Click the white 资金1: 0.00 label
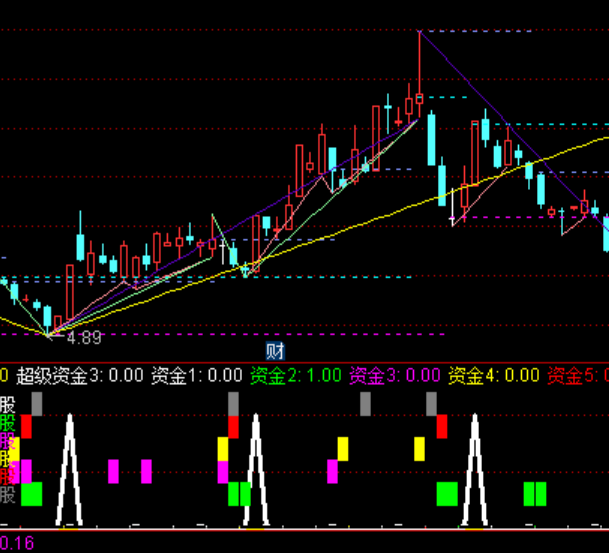This screenshot has width=609, height=553. click(x=196, y=376)
